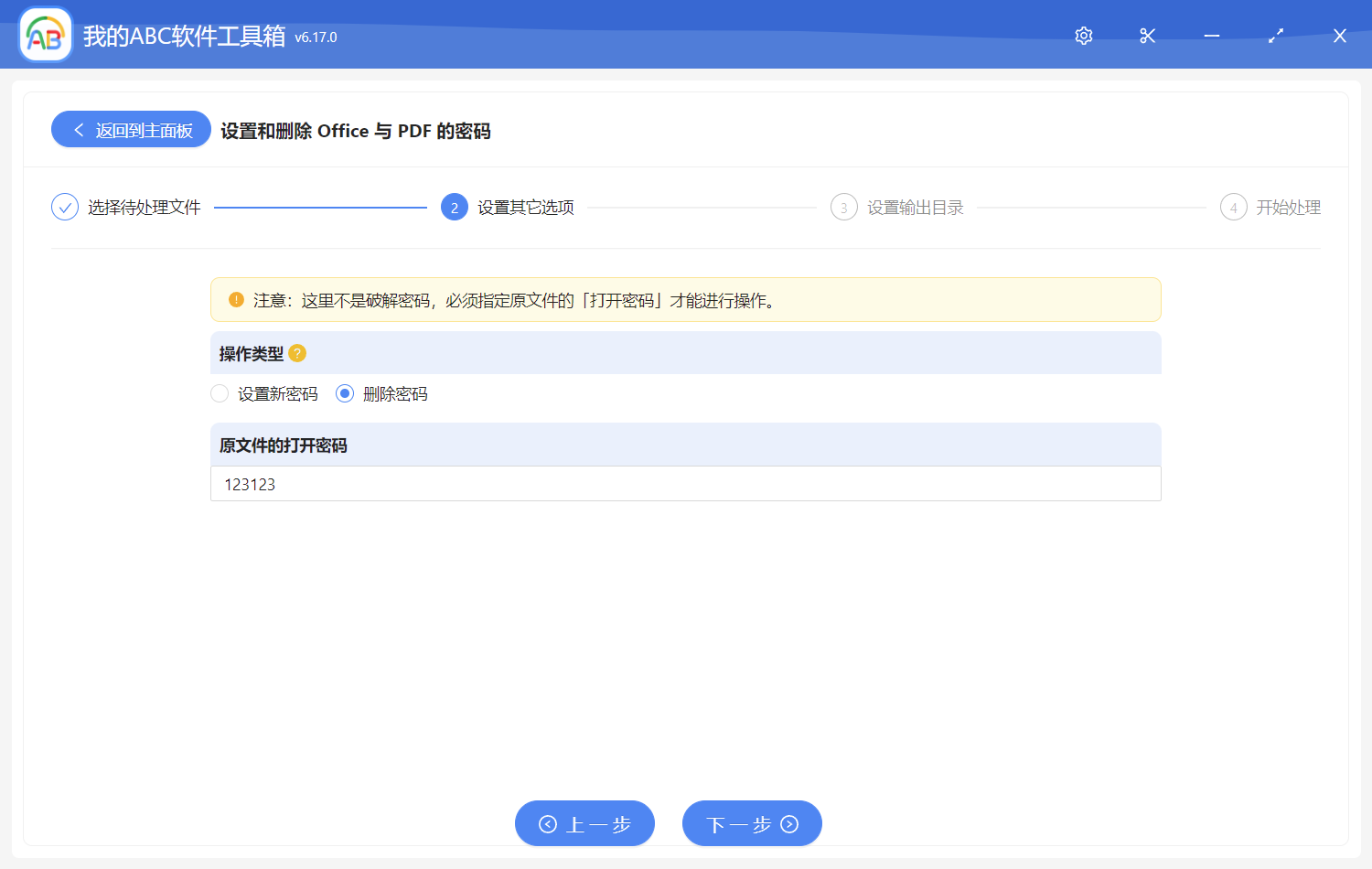This screenshot has width=1372, height=869.
Task: Click the circled 3 icon for 设置输出目录
Action: 843,207
